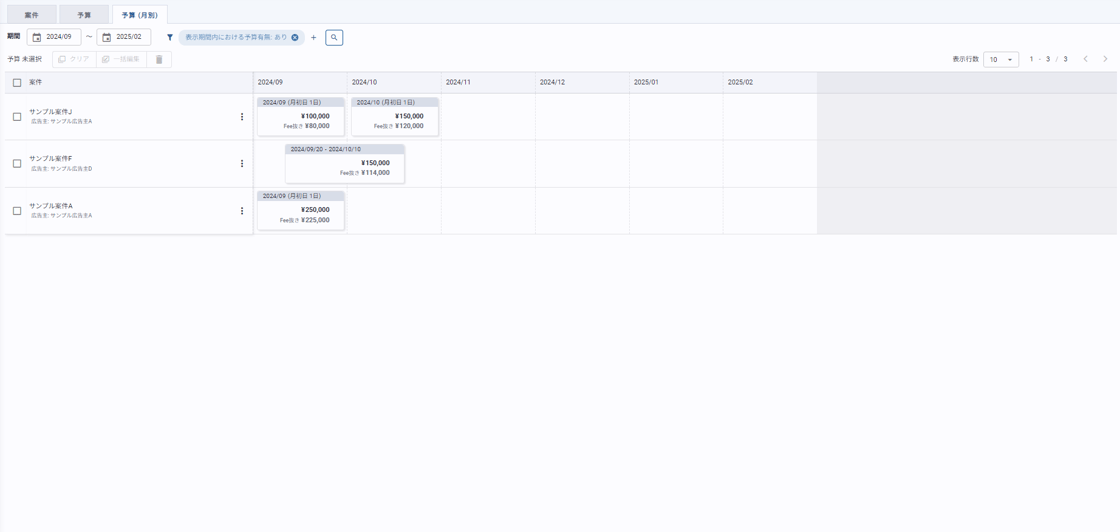Remove the 予算有無 filter chip
This screenshot has height=532, width=1120.
295,38
